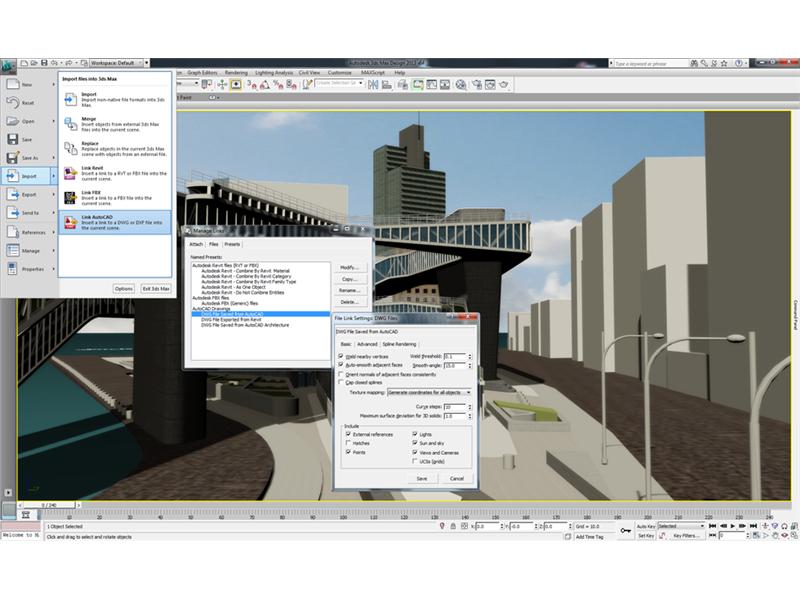The image size is (800, 600).
Task: Toggle Points checkbox
Action: point(348,452)
